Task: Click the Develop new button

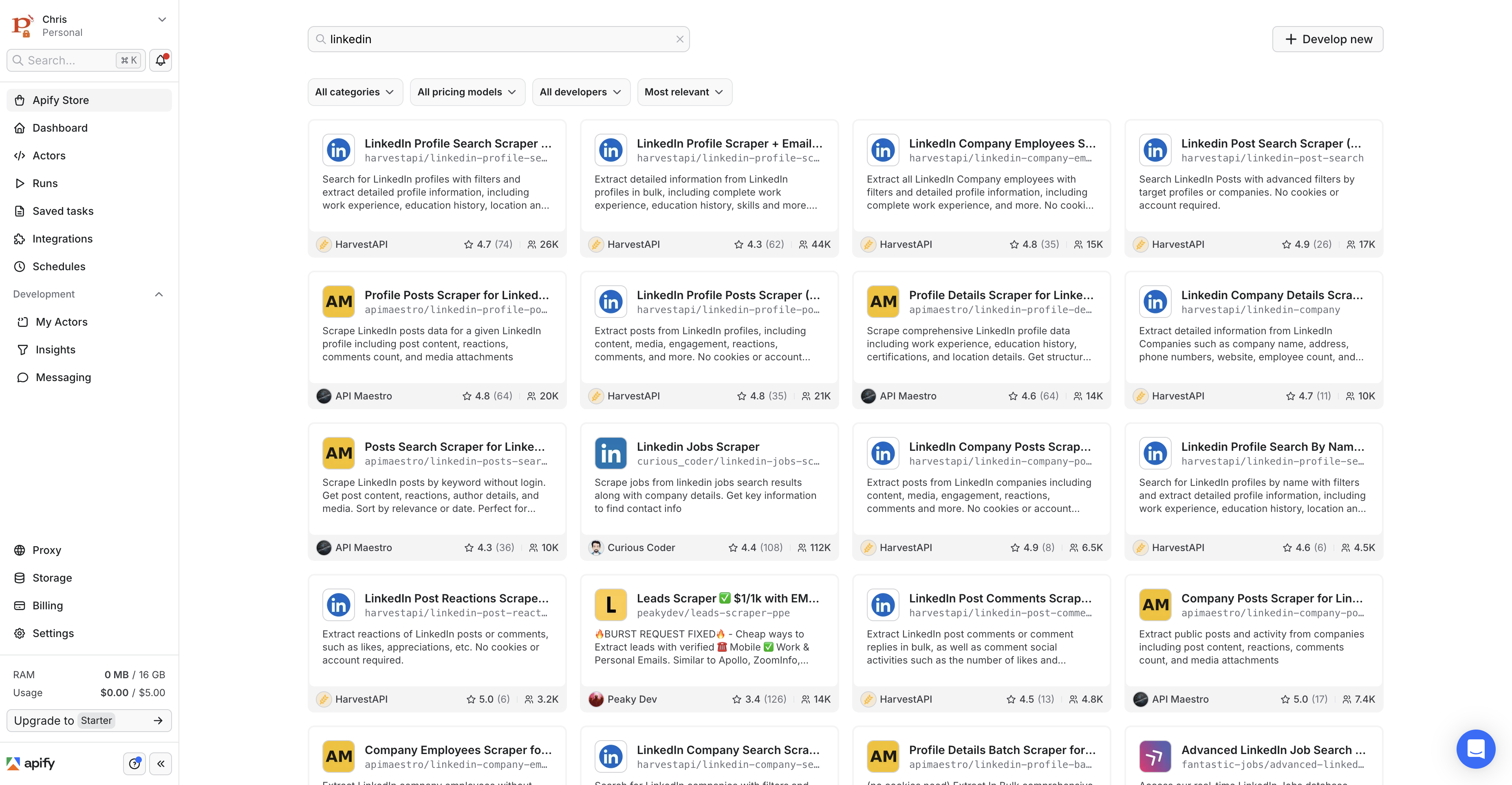Action: click(x=1327, y=40)
